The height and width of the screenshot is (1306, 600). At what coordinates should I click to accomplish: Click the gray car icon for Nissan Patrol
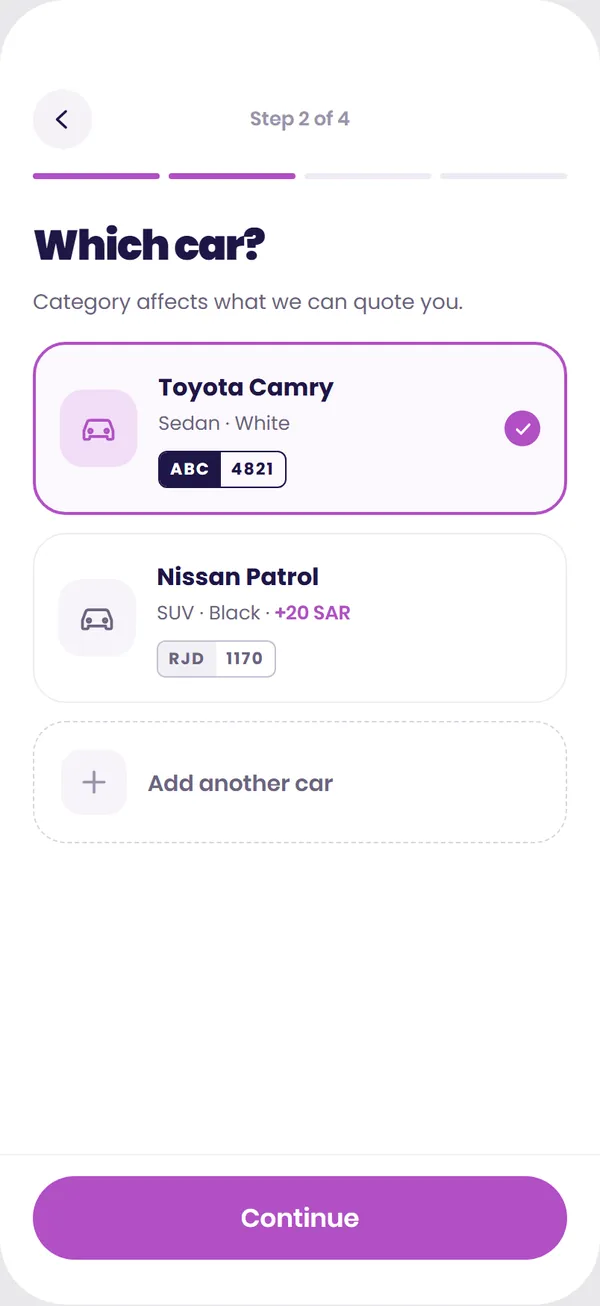[x=97, y=618]
